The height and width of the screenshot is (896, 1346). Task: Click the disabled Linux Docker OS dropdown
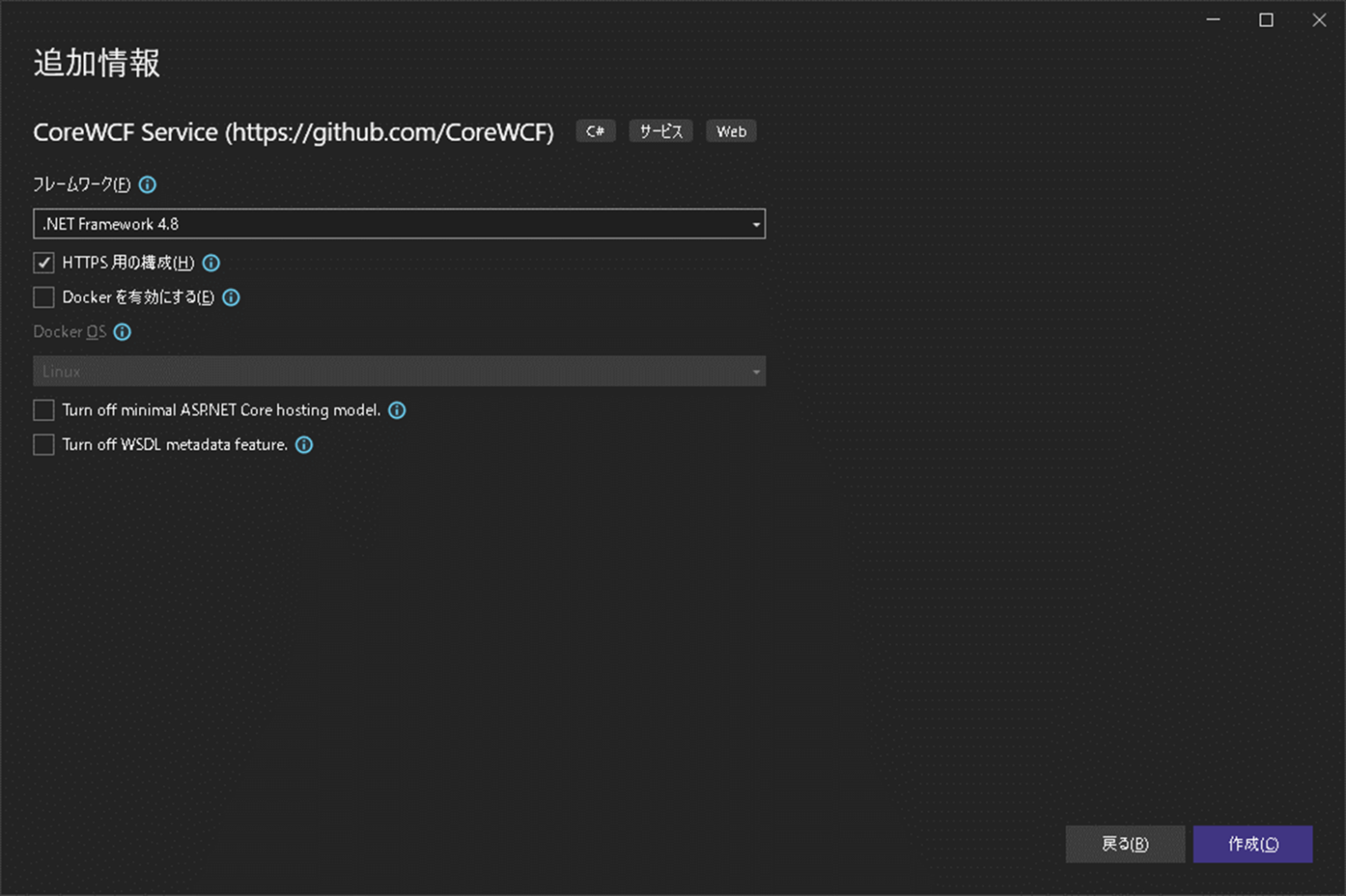tap(399, 370)
